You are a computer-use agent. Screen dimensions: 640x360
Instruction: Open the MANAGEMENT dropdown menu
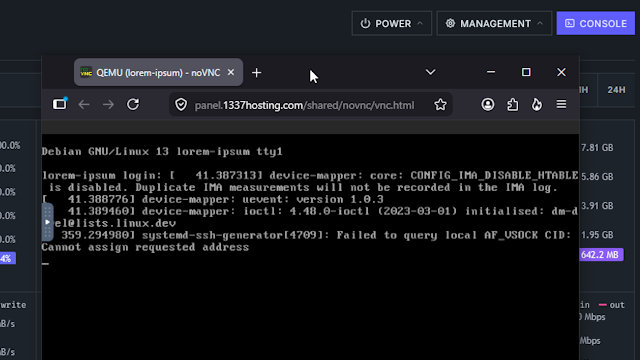click(494, 23)
